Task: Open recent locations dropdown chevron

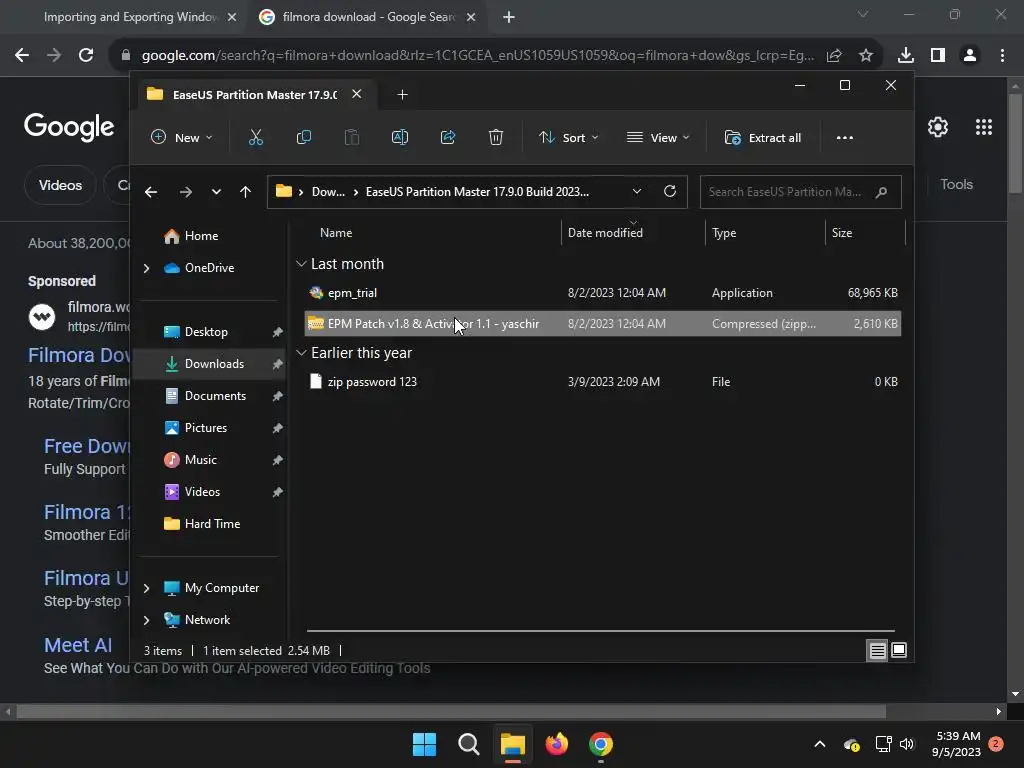Action: pos(216,192)
